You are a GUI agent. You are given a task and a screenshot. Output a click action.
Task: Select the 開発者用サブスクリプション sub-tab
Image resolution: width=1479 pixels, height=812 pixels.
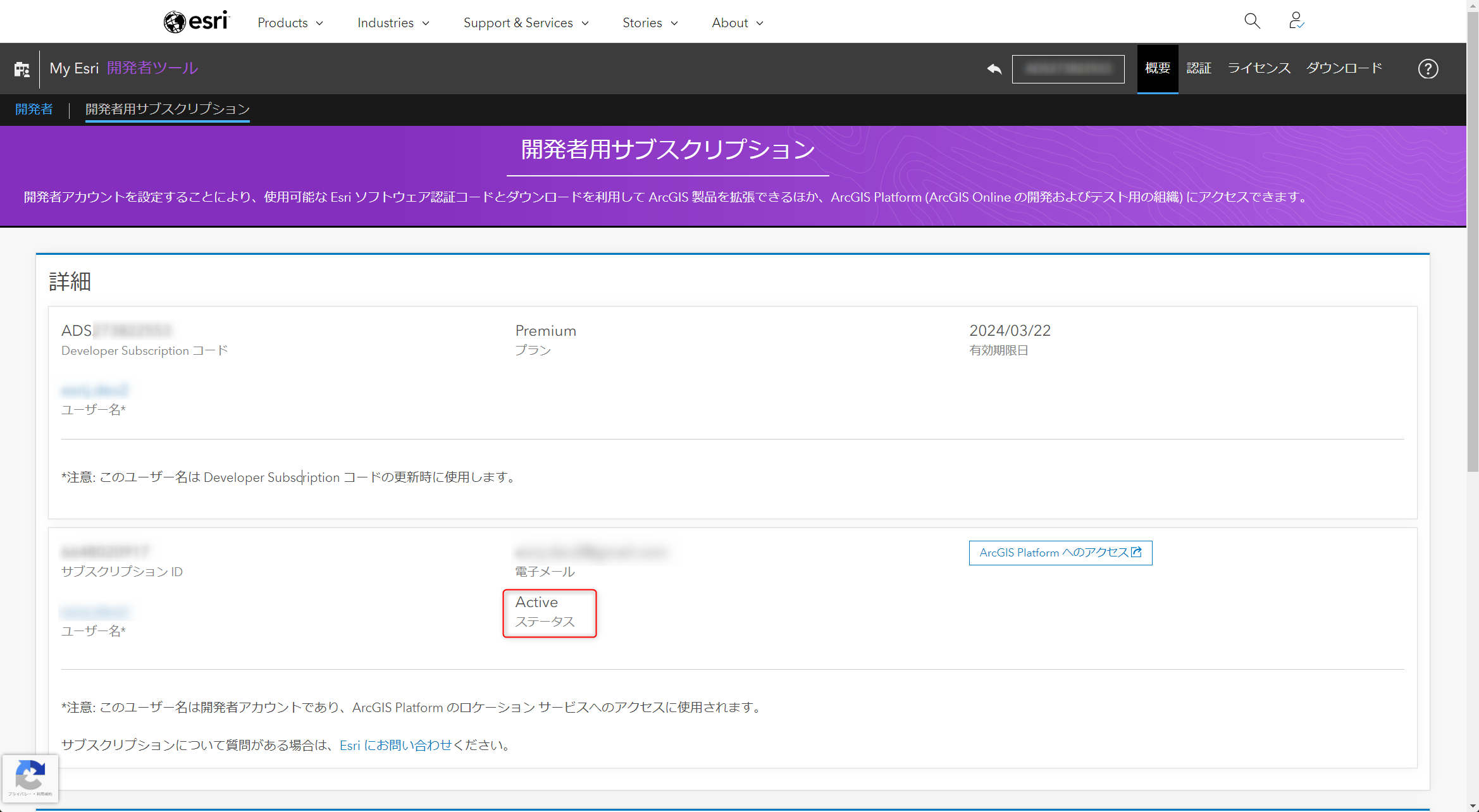(168, 109)
